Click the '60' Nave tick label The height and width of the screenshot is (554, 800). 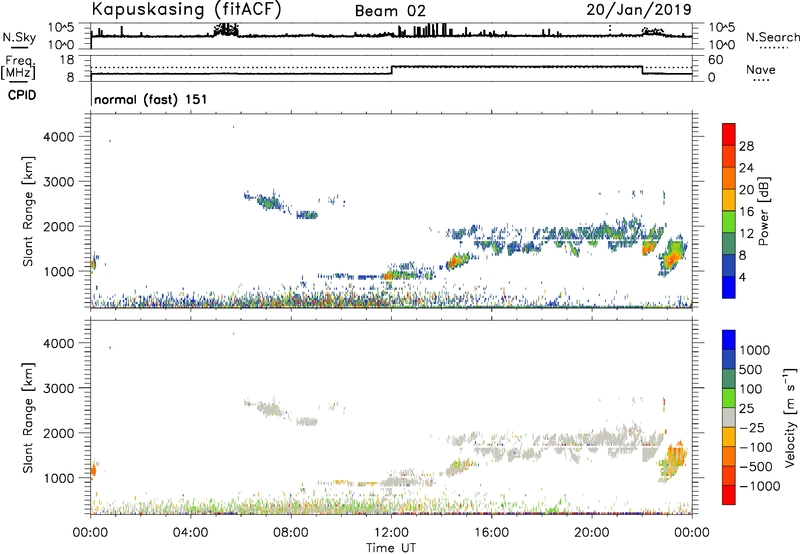715,60
